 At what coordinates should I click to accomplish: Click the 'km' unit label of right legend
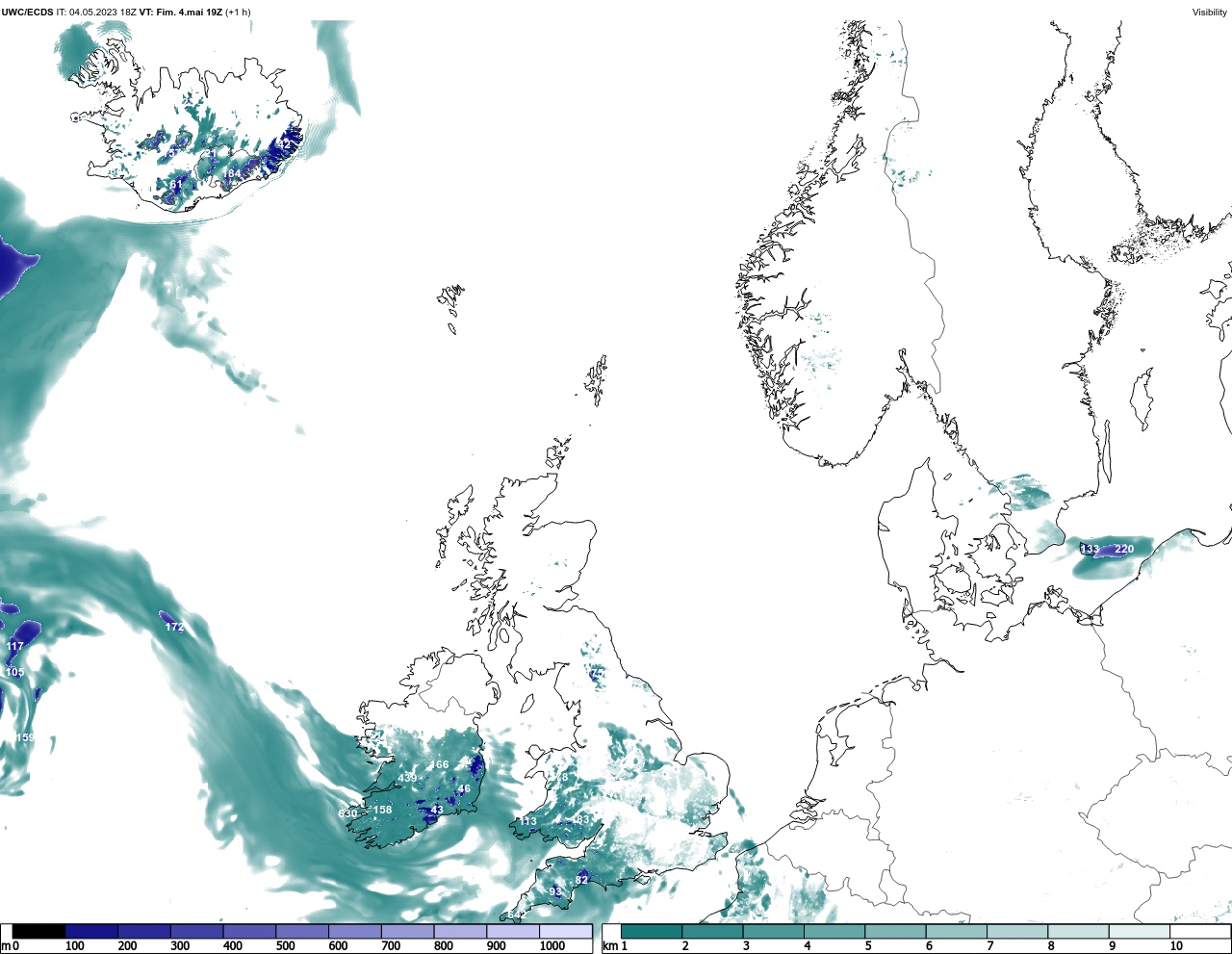[609, 946]
